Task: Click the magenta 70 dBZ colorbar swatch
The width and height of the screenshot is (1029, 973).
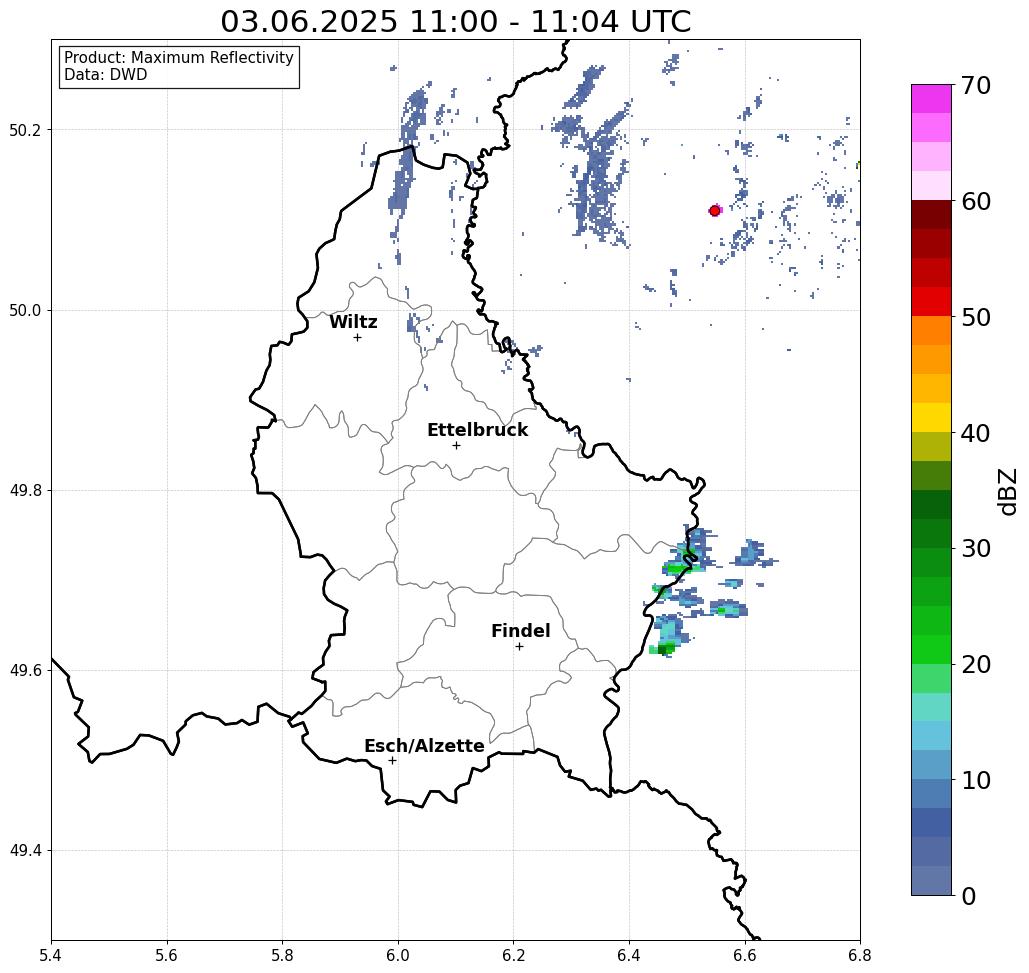Action: (x=931, y=98)
